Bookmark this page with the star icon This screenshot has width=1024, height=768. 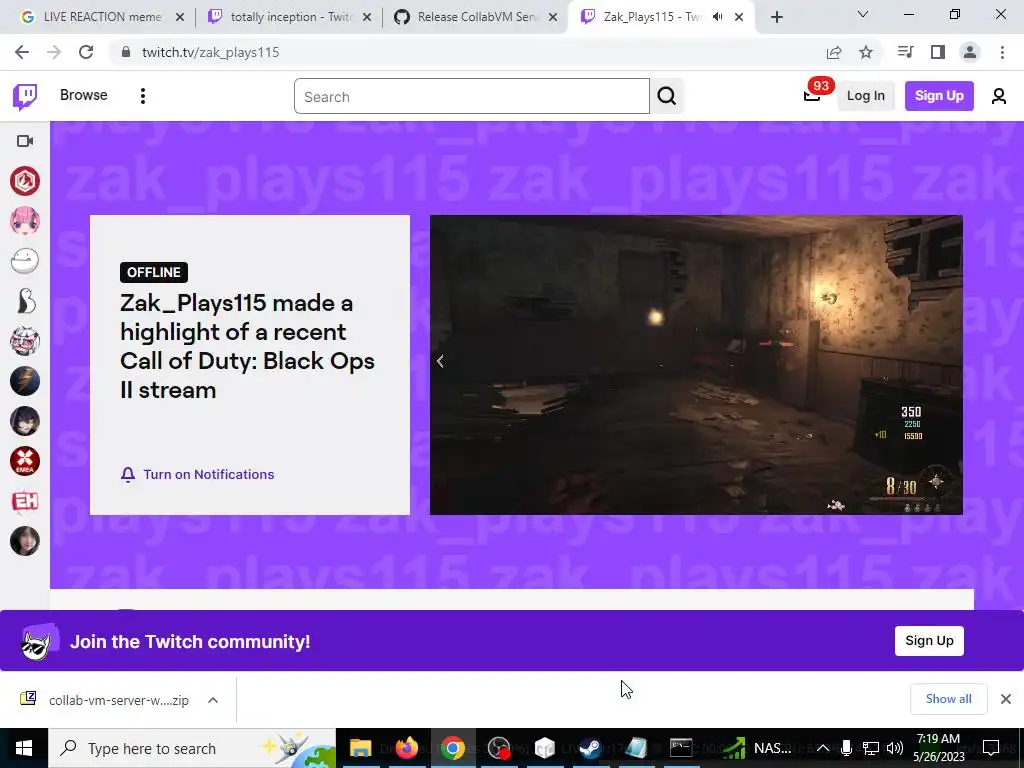tap(866, 52)
